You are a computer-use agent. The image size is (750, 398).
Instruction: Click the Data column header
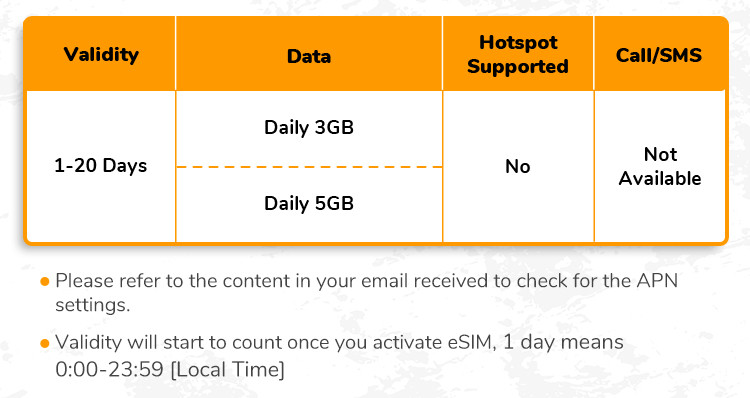309,56
